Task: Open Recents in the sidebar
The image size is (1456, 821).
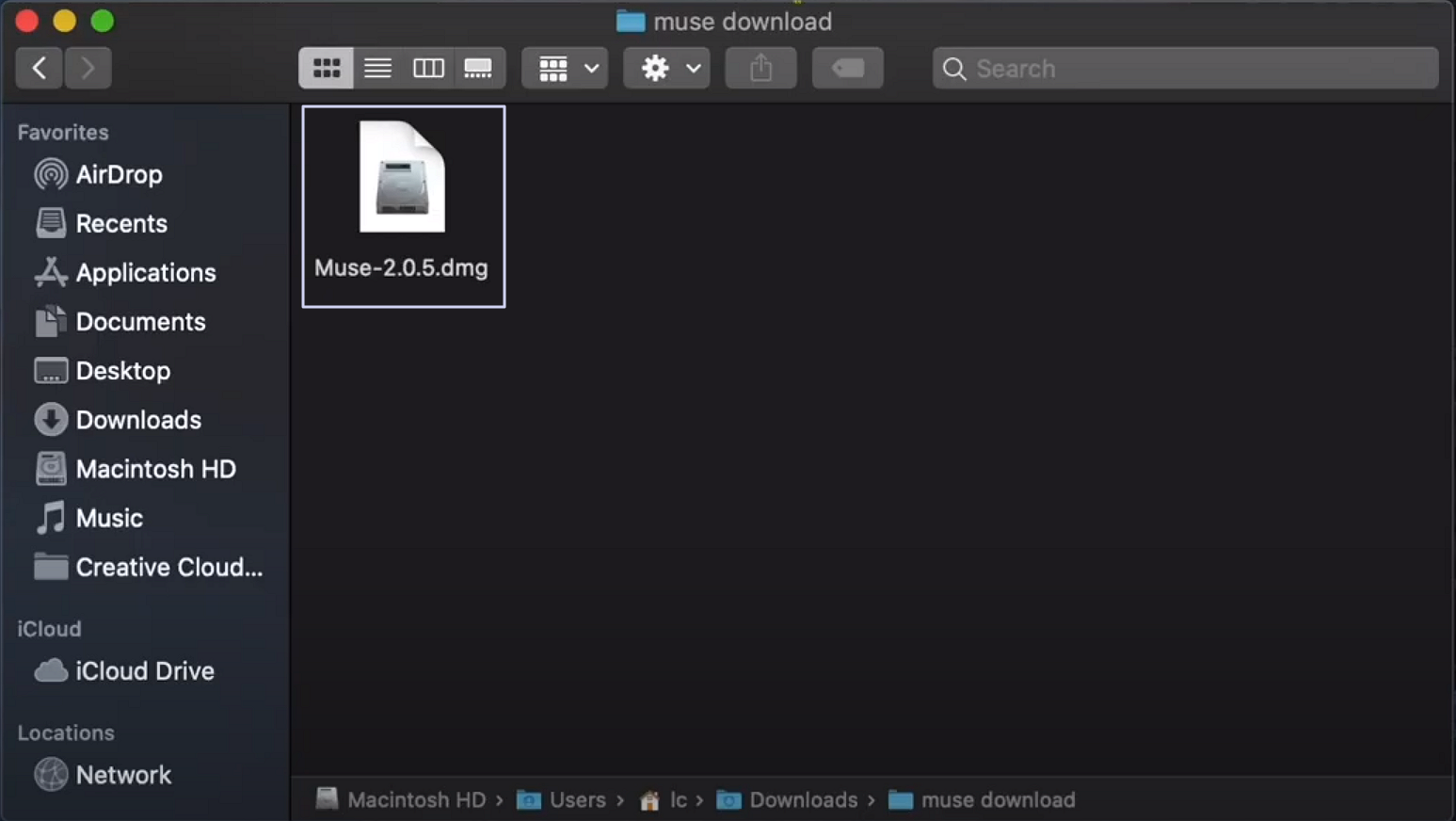Action: tap(121, 223)
